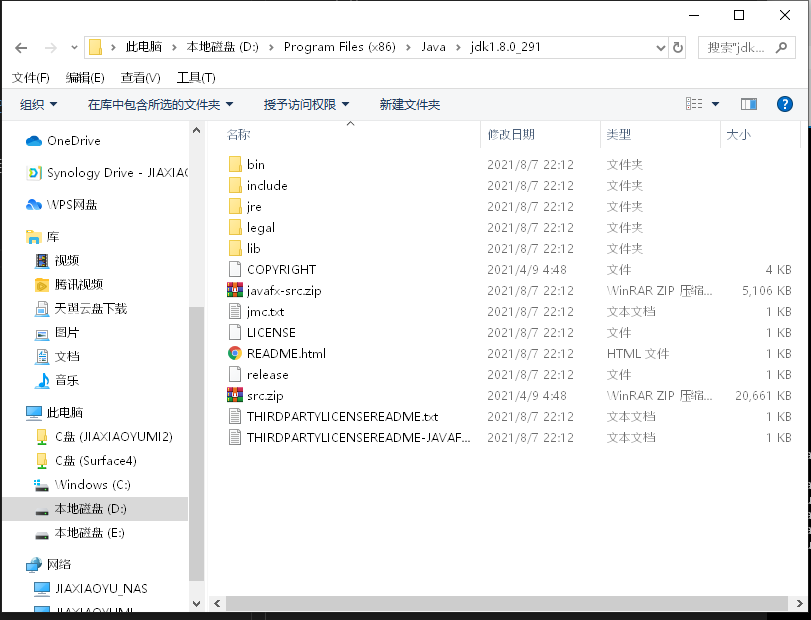
Task: Click navigation pane scroll up arrow
Action: (x=197, y=131)
